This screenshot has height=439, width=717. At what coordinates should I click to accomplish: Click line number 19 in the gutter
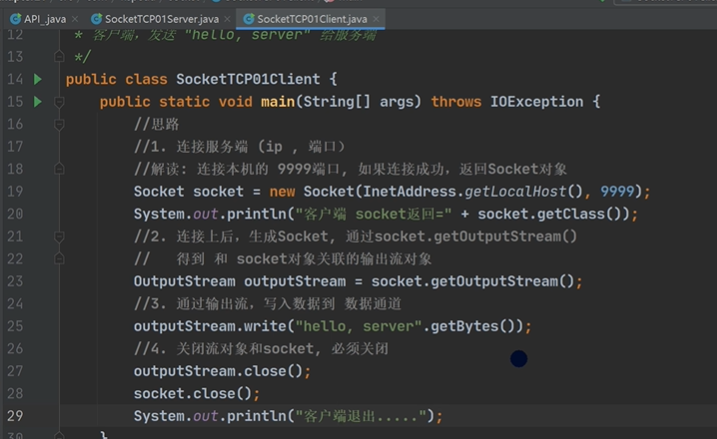click(x=15, y=191)
